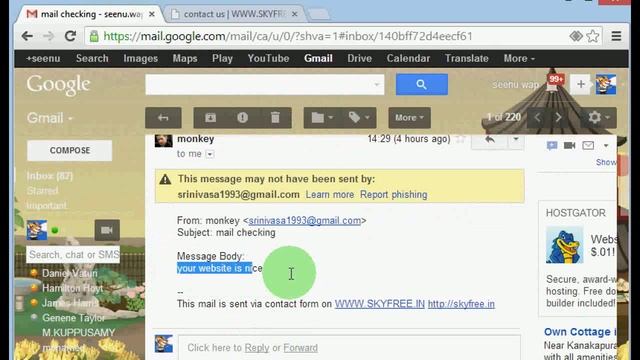The image size is (640, 360).
Task: Click in Search, chat or SMS field
Action: click(x=73, y=255)
